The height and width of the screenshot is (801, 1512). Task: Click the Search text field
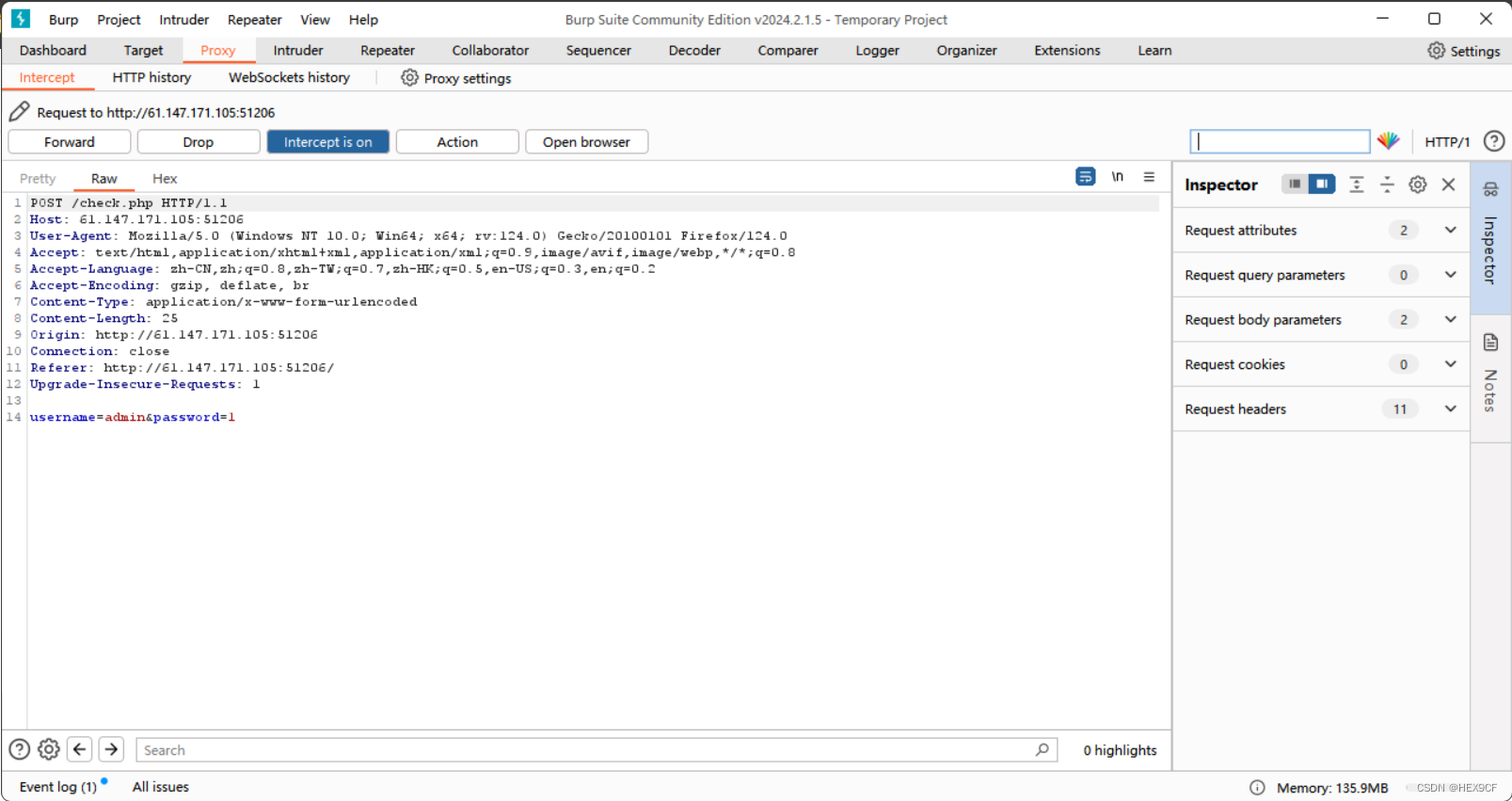[597, 750]
